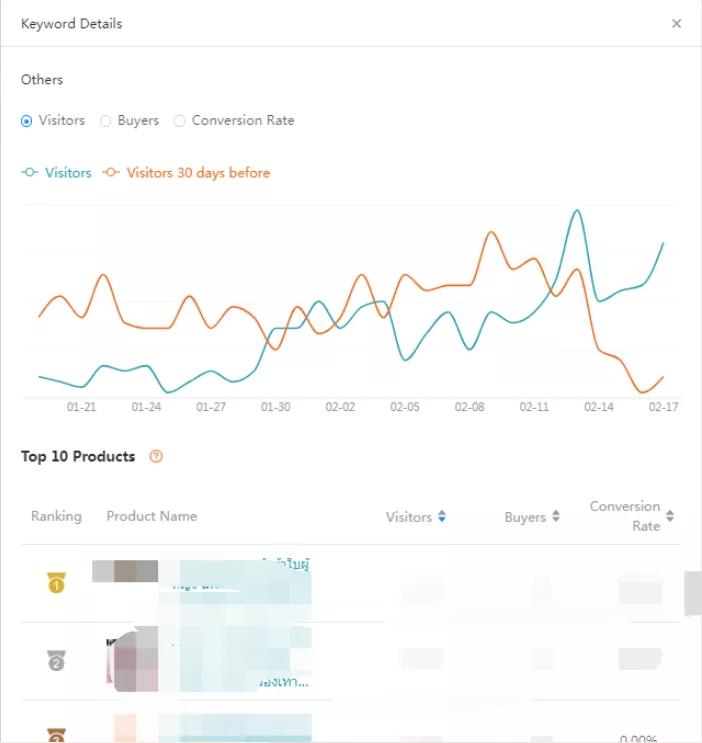Click the teal line's highest peak point
Viewport: 702px width, 743px height.
[576, 210]
